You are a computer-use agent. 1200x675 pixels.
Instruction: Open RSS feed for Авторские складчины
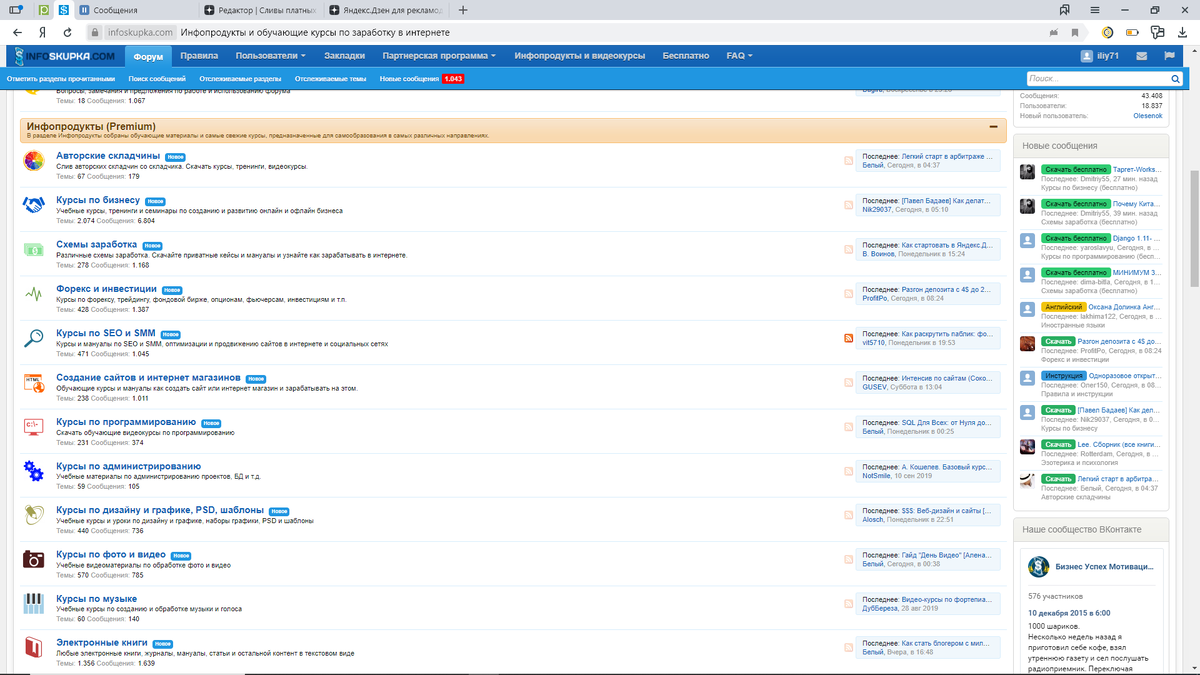(849, 160)
